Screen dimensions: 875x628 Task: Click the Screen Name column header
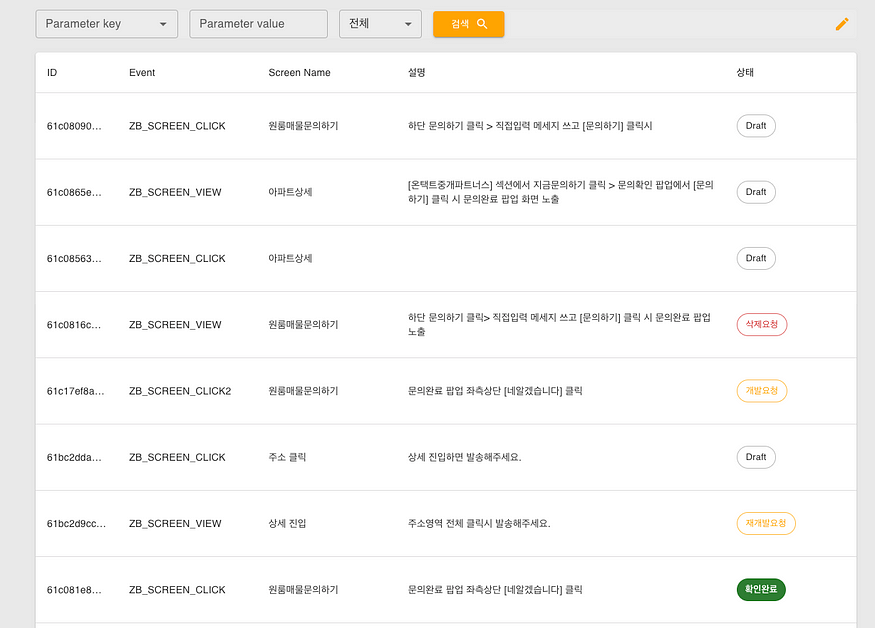click(x=299, y=73)
